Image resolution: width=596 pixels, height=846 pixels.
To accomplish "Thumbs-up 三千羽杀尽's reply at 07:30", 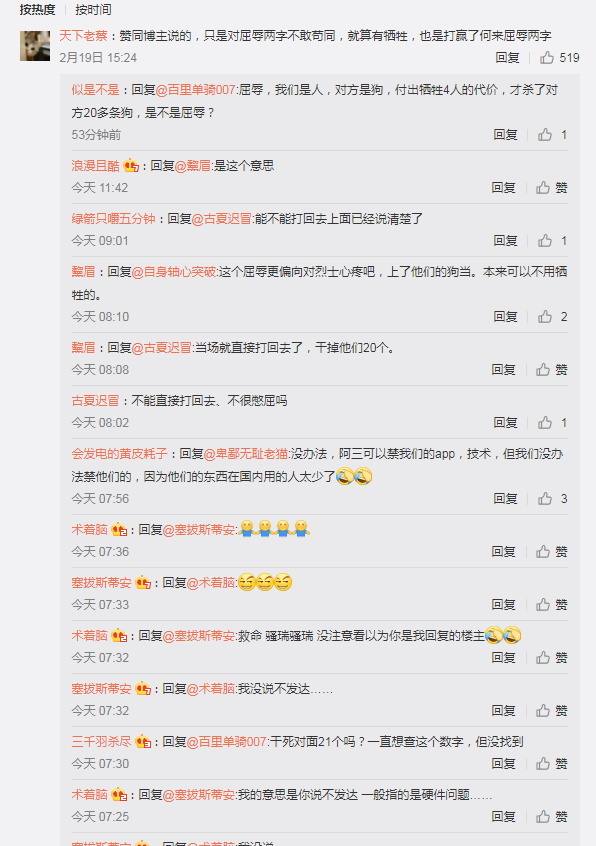I will coord(551,763).
